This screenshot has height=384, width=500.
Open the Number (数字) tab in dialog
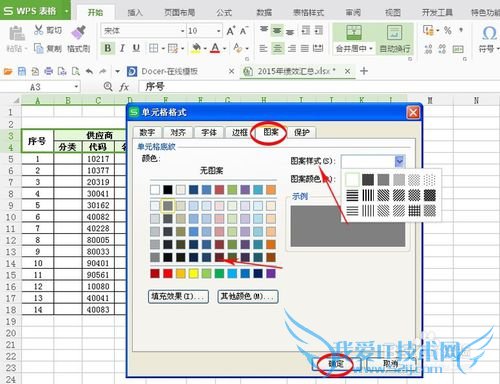(147, 132)
